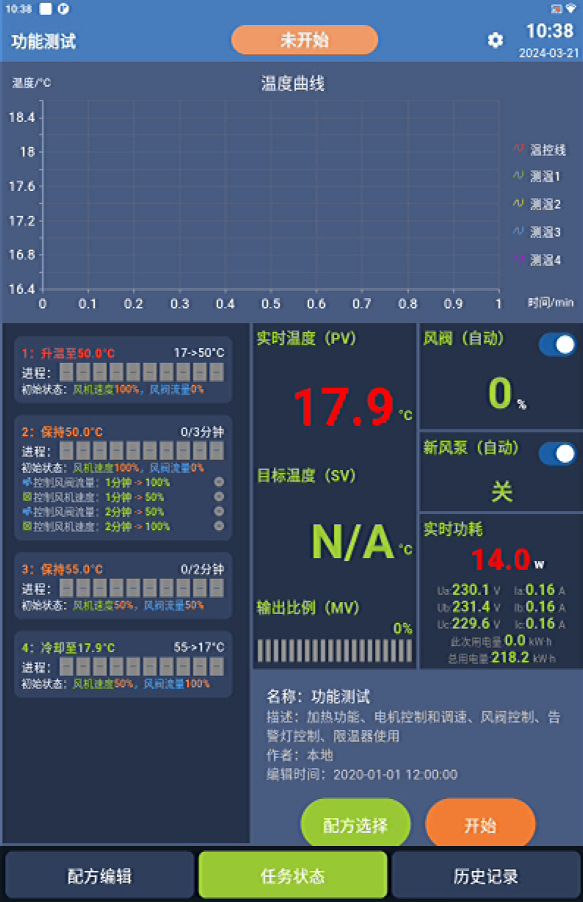Click the 输出比例 (MV) output bar
583x902 pixels.
(x=334, y=651)
